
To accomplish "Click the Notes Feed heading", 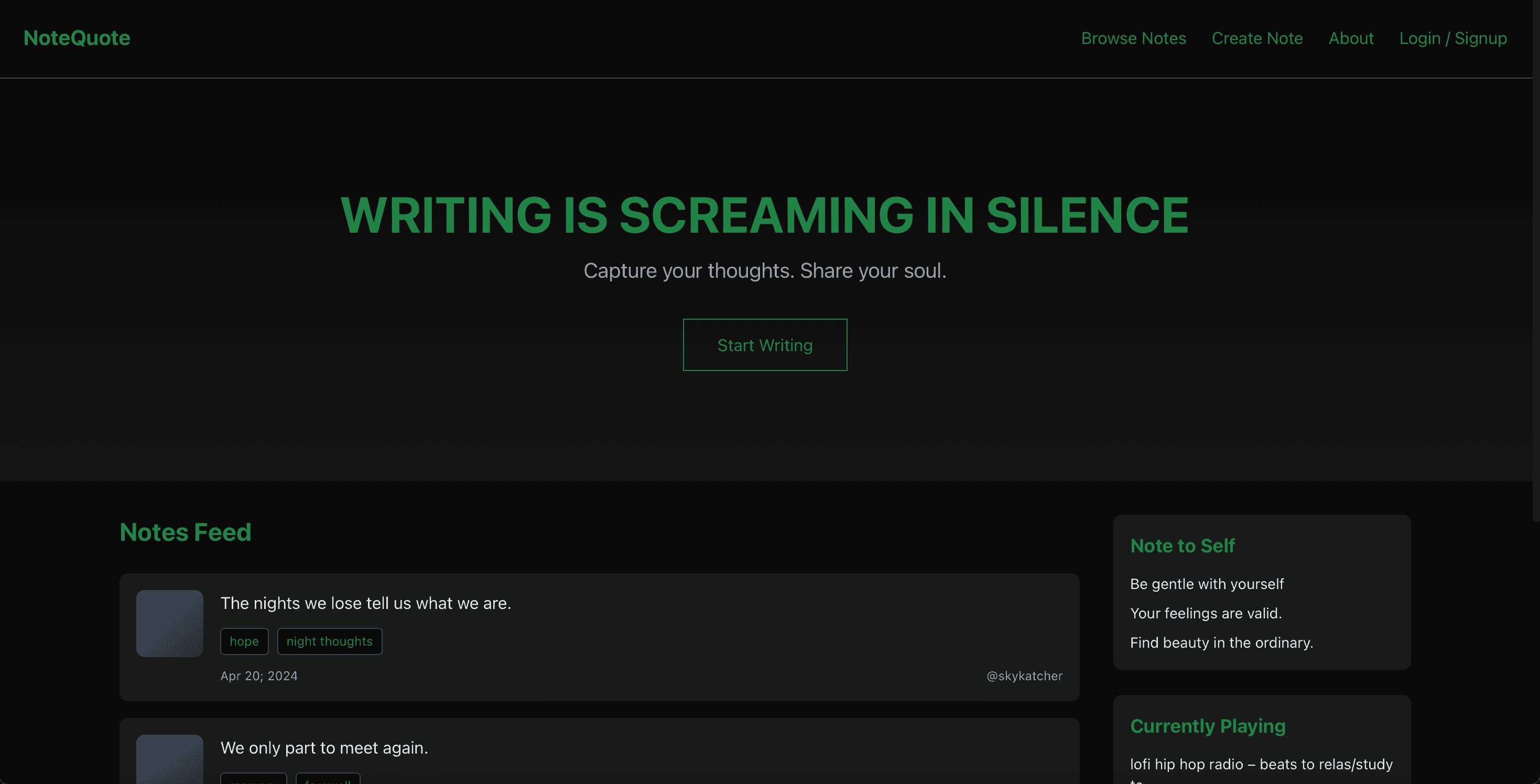I will (x=186, y=532).
